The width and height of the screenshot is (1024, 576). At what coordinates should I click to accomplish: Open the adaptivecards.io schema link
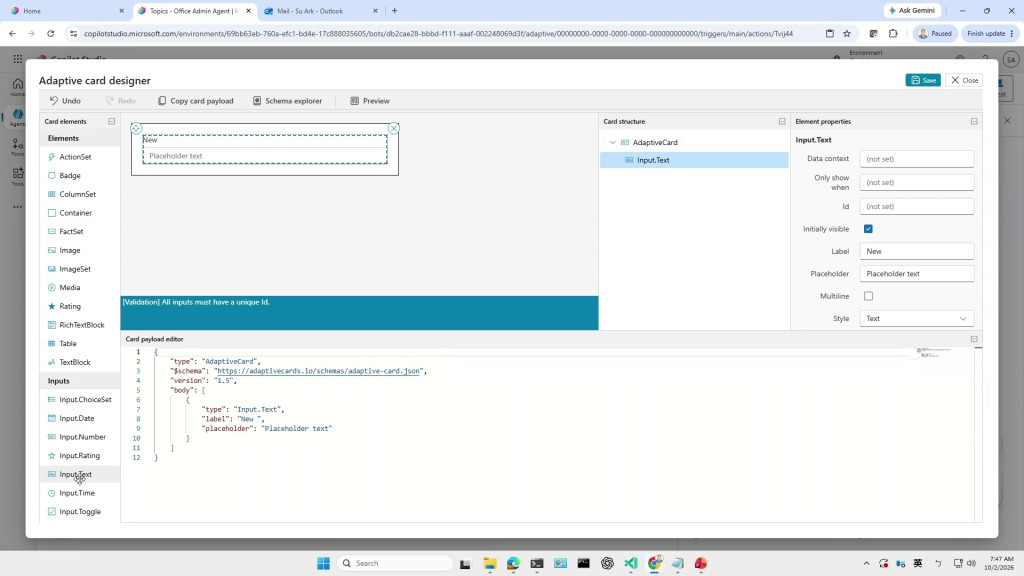click(x=319, y=371)
